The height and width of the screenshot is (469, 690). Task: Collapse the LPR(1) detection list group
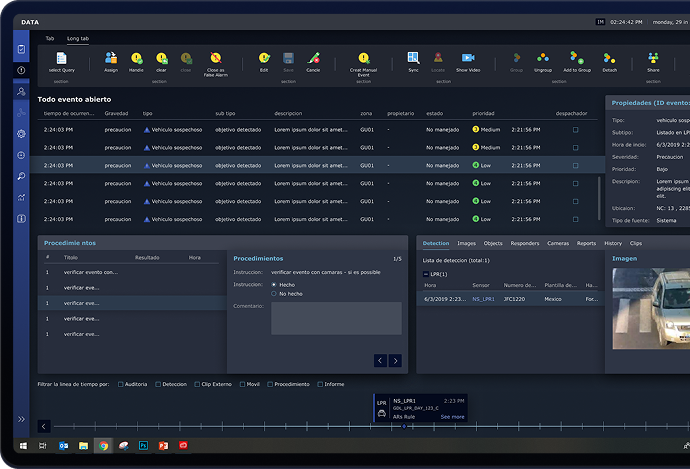(x=427, y=273)
